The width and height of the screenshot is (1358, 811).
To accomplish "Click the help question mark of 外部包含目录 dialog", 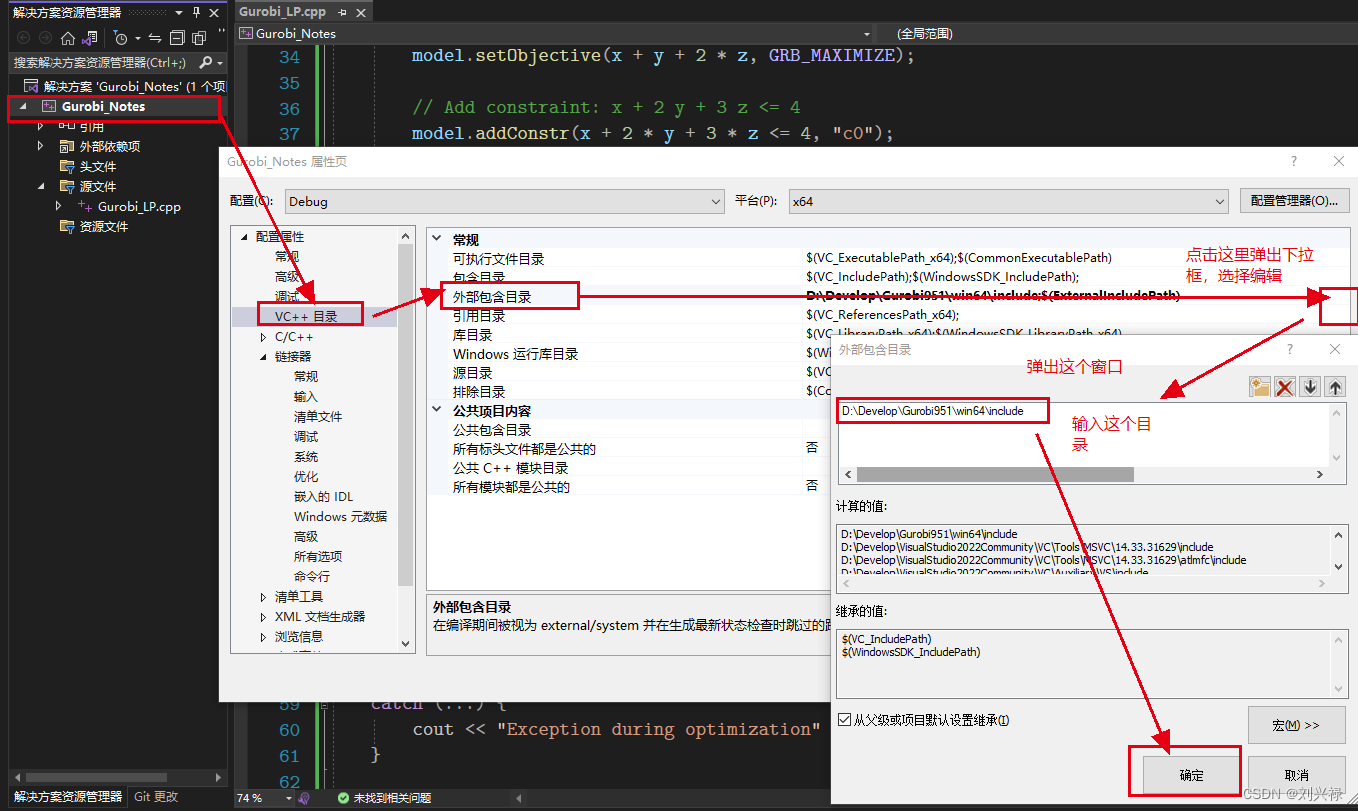I will (1290, 349).
